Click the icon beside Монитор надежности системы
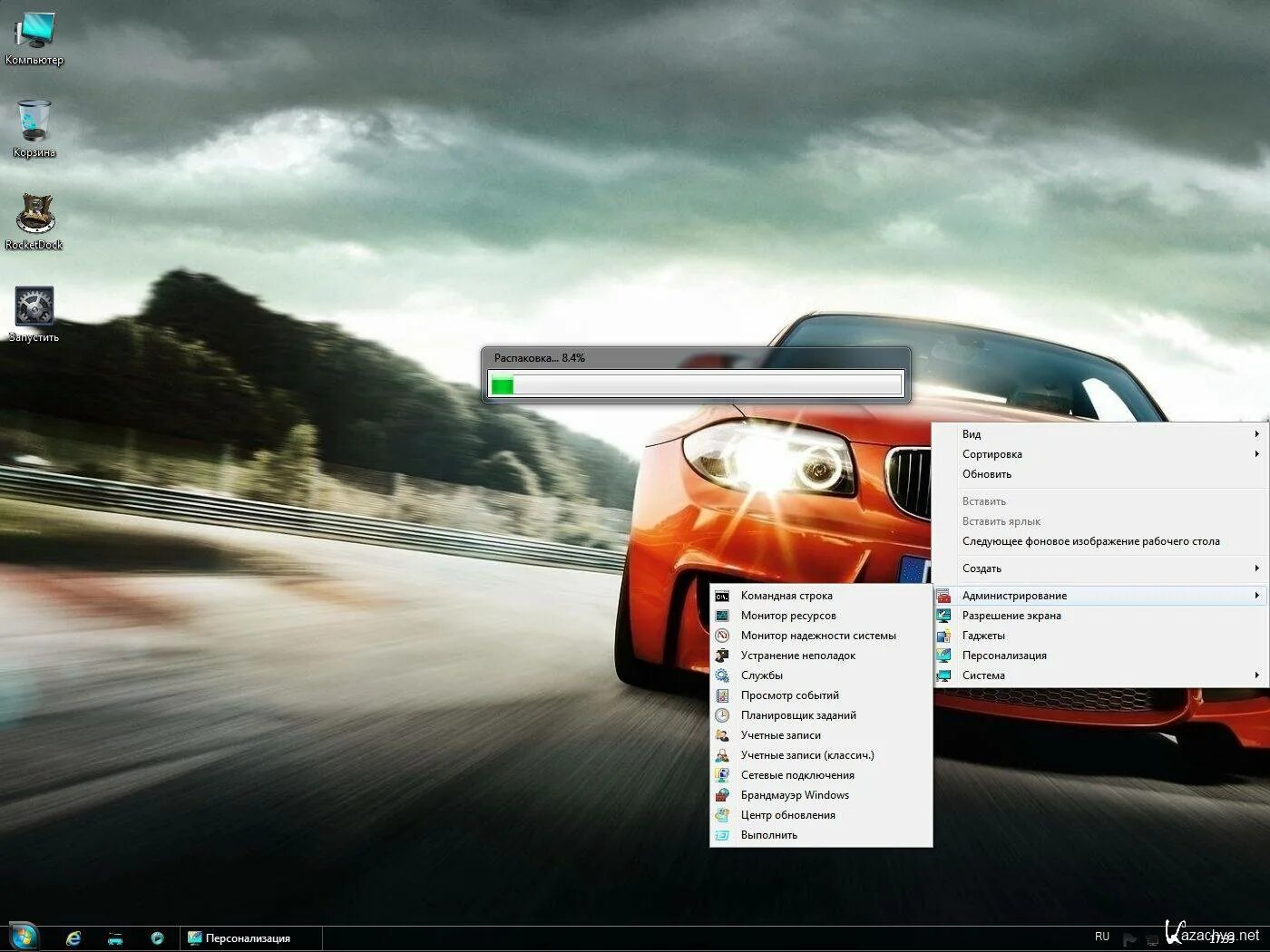 click(x=722, y=636)
